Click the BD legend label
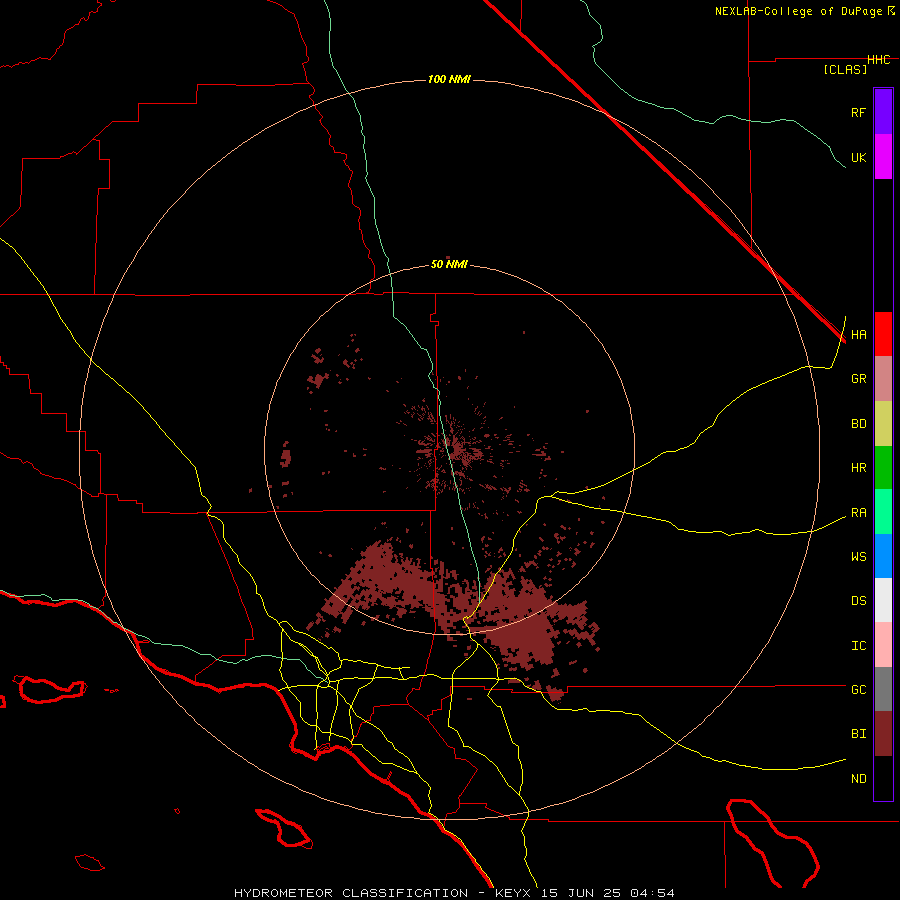 (x=858, y=424)
